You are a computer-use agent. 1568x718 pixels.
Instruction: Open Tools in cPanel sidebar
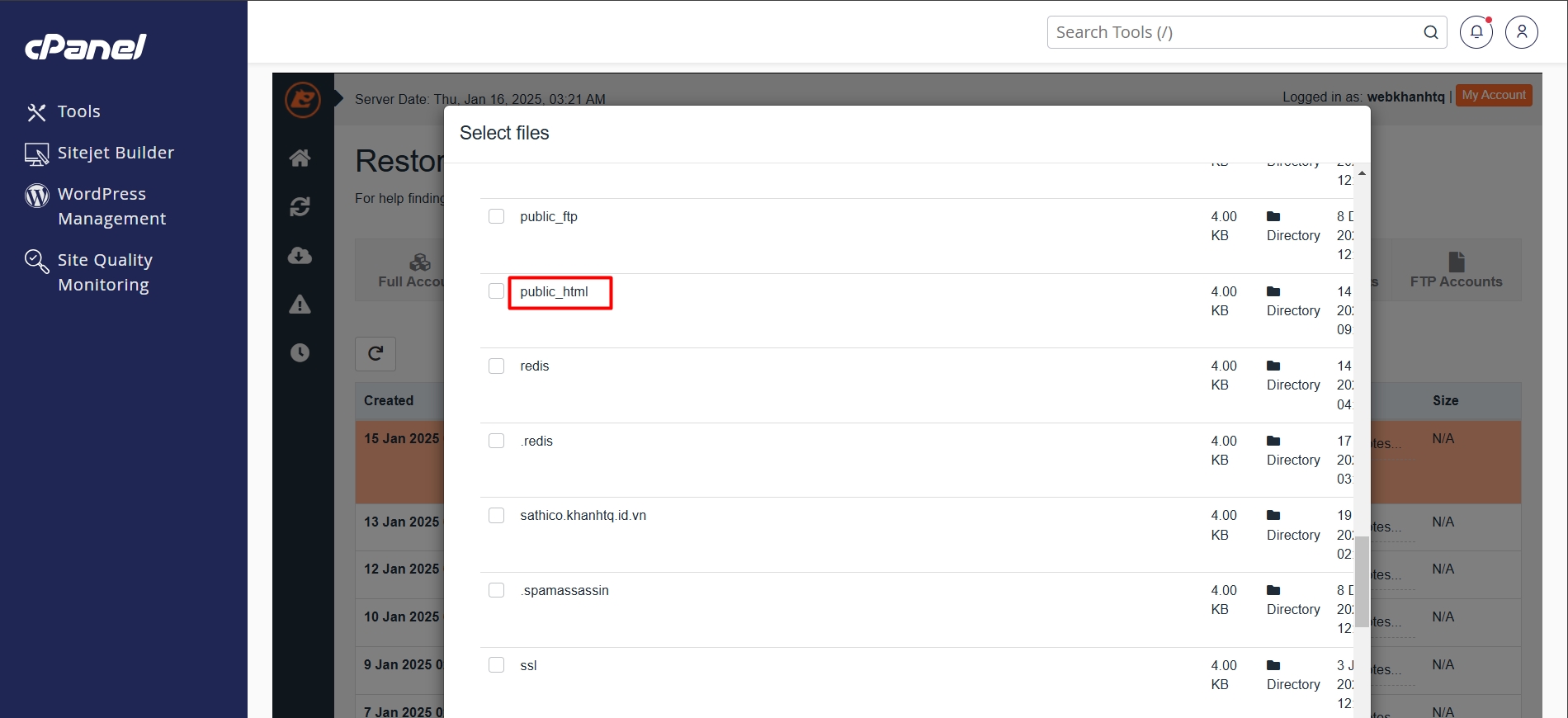coord(78,111)
